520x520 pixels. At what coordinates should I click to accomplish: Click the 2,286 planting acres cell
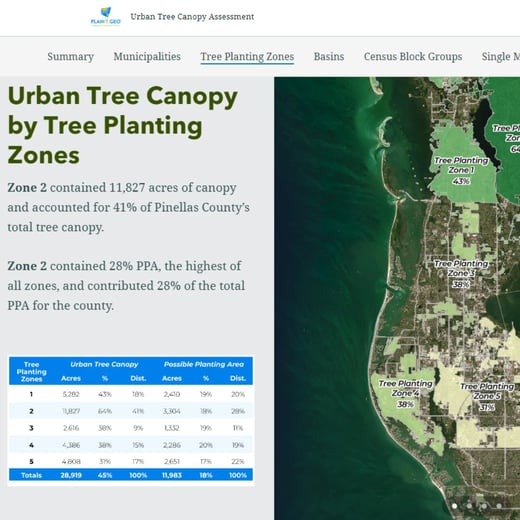point(172,445)
